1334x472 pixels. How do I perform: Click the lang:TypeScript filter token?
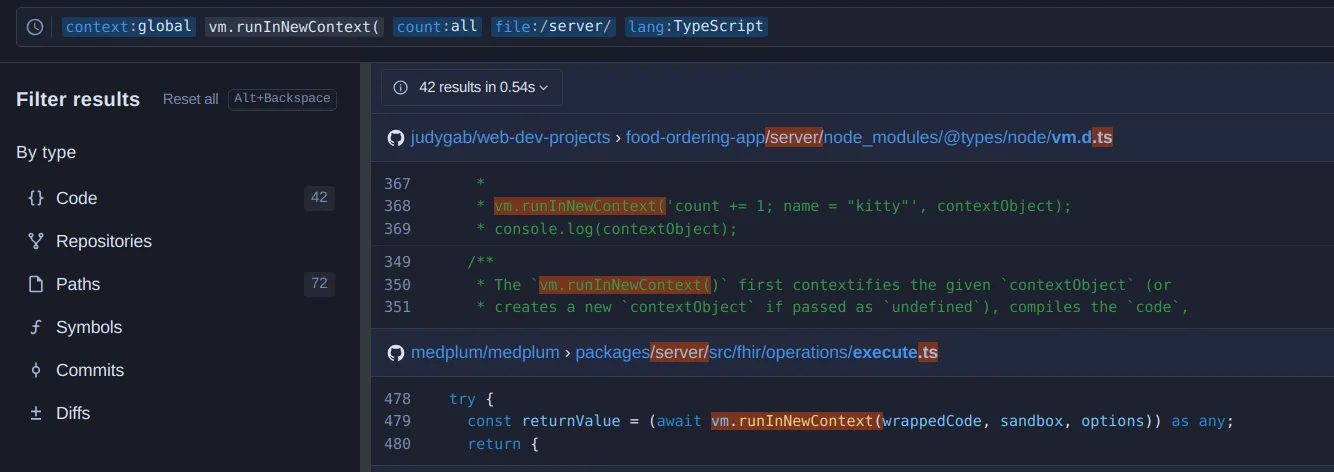point(697,27)
